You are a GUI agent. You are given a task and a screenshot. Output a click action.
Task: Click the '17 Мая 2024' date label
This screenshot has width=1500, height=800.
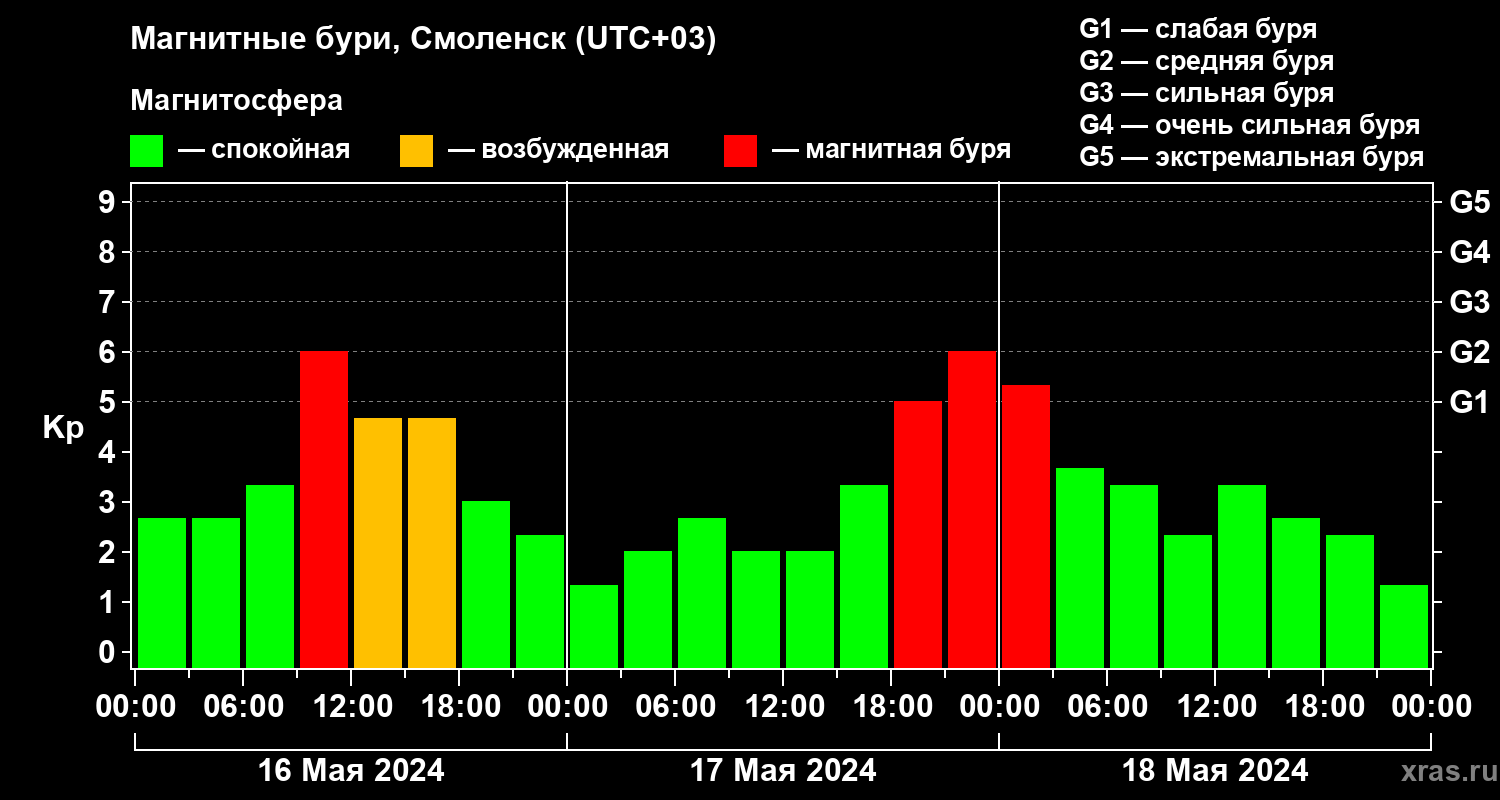[783, 771]
